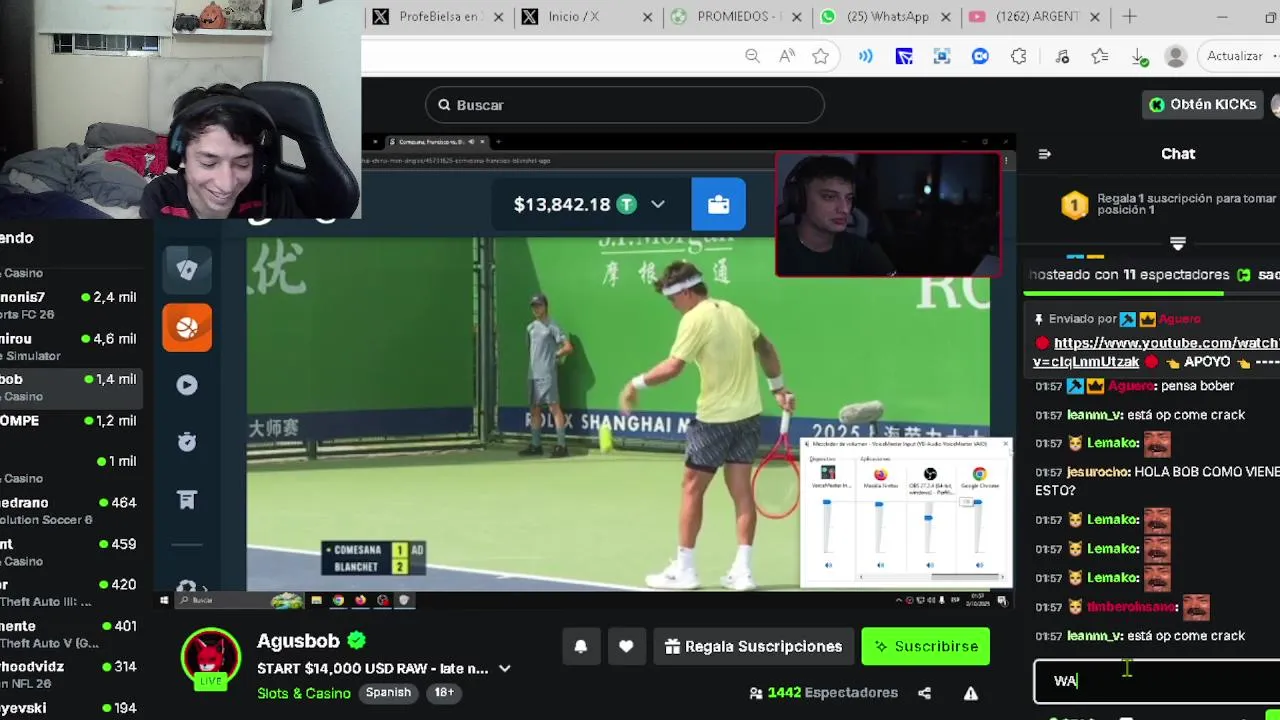This screenshot has height=720, width=1280.
Task: Open the browser extensions puzzle icon
Action: coord(1018,57)
